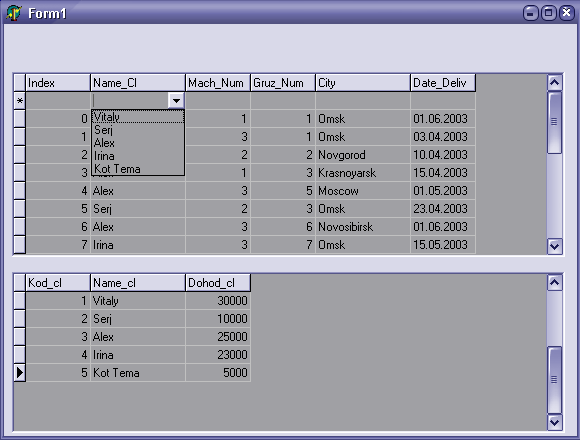Click the Novosibirsk city cell
The image size is (580, 440).
(x=363, y=227)
